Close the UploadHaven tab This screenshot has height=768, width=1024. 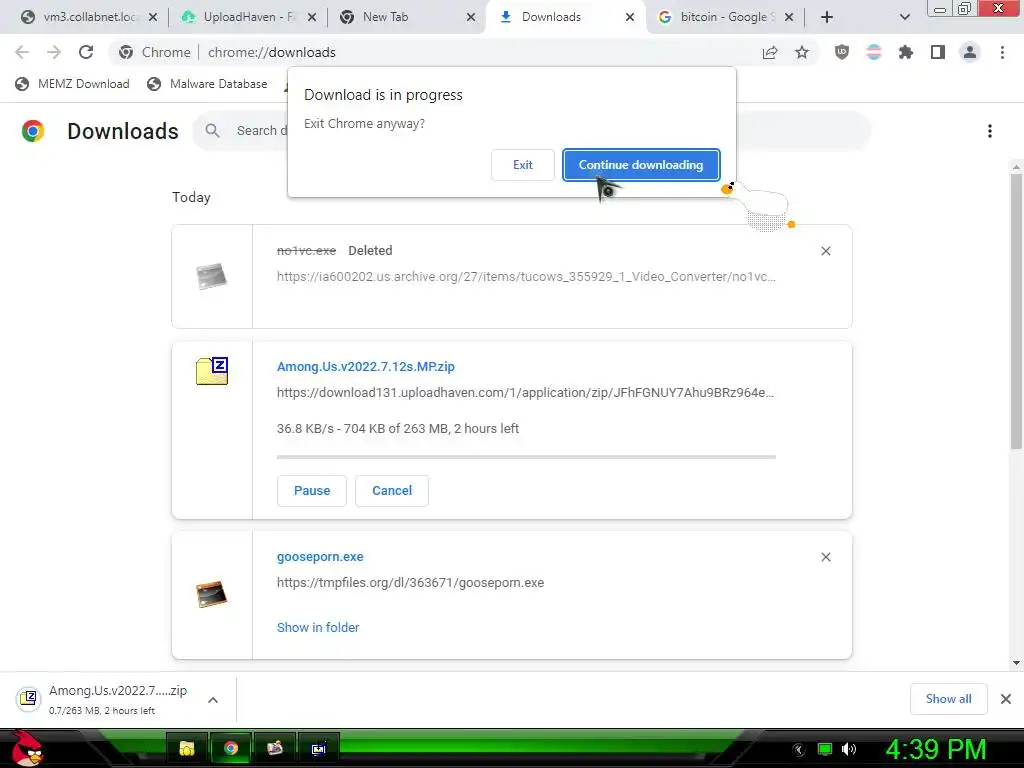pos(312,17)
